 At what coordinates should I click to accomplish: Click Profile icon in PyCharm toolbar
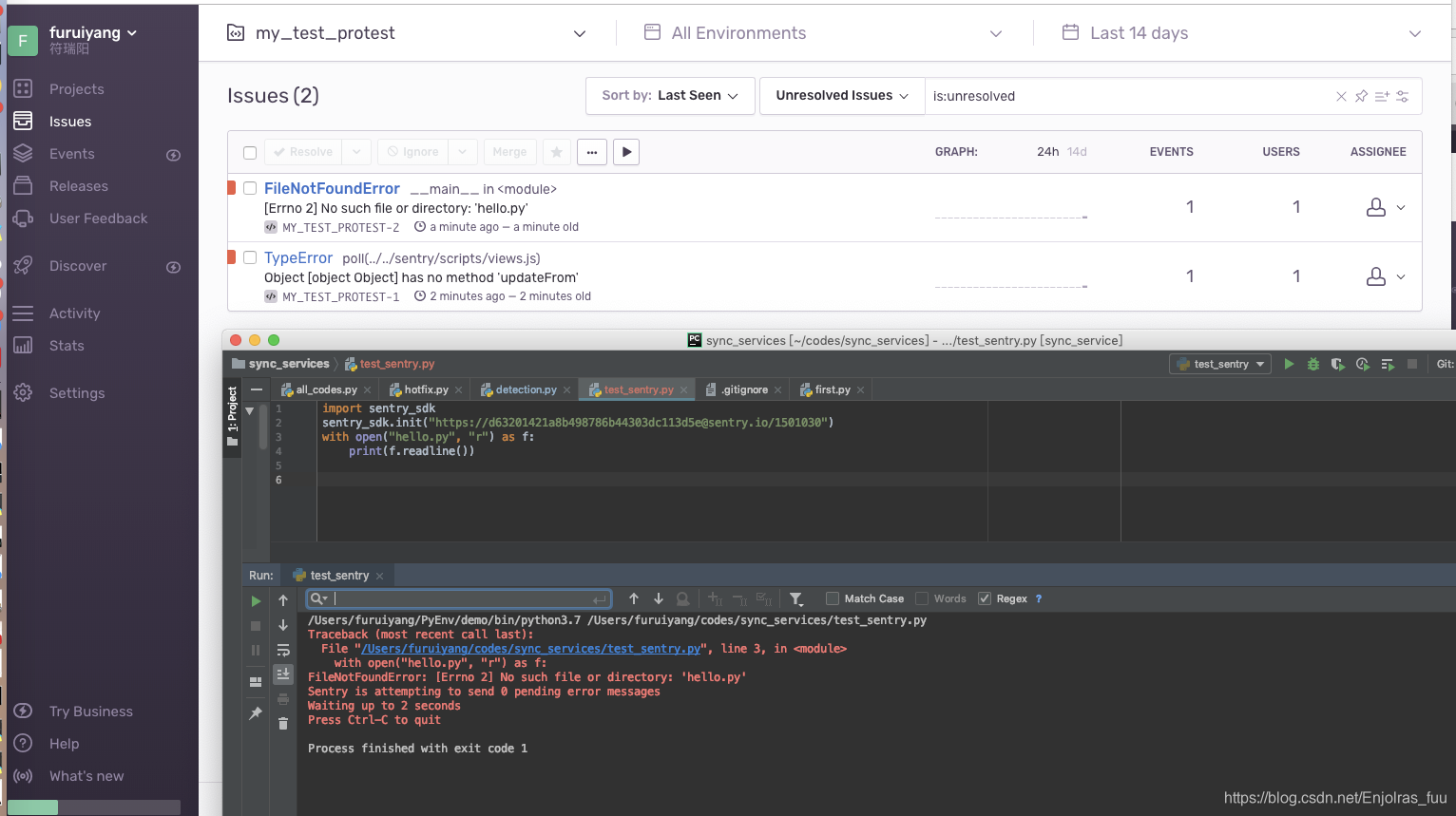(1363, 364)
